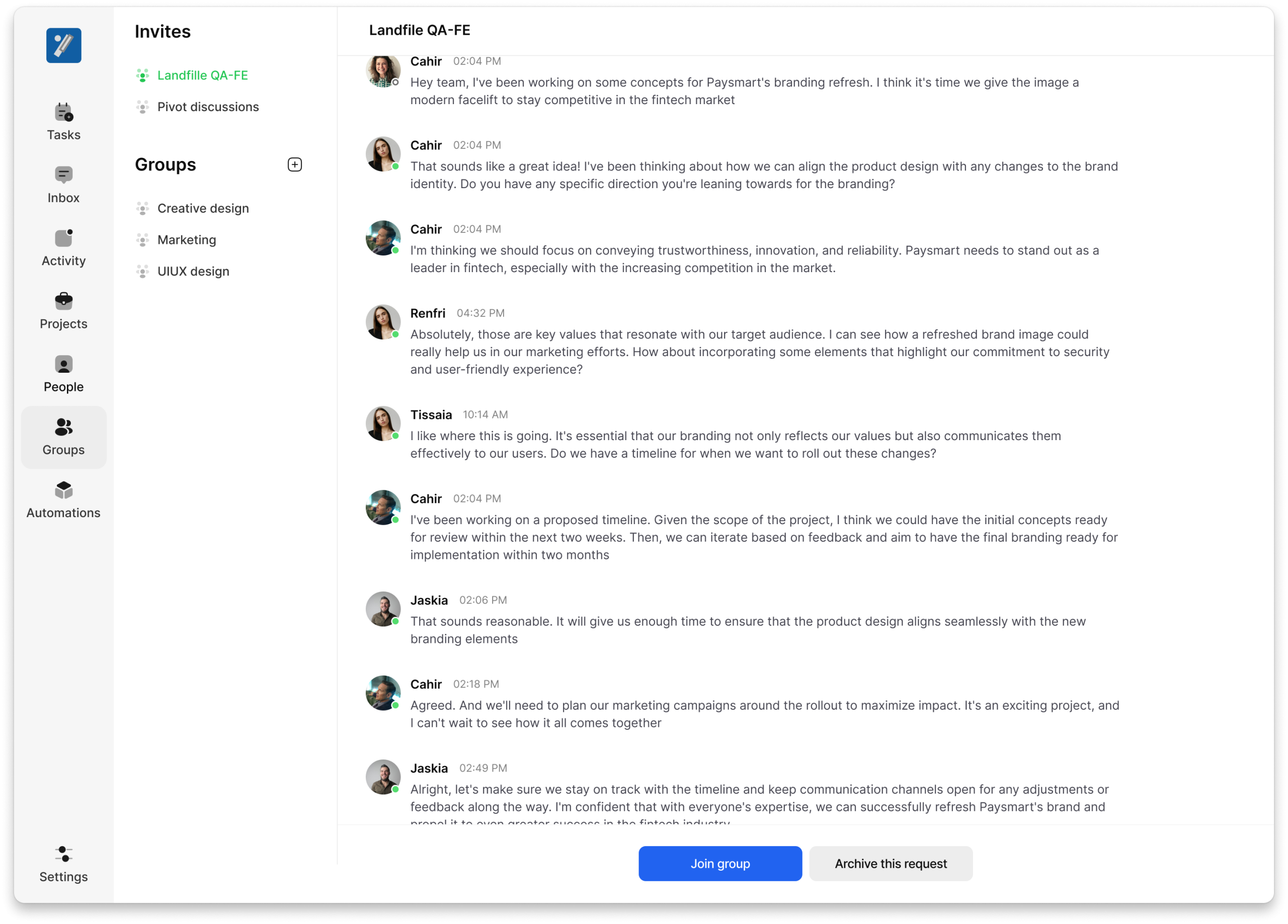Open the Inbox icon
The height and width of the screenshot is (924, 1288).
pyautogui.click(x=63, y=175)
